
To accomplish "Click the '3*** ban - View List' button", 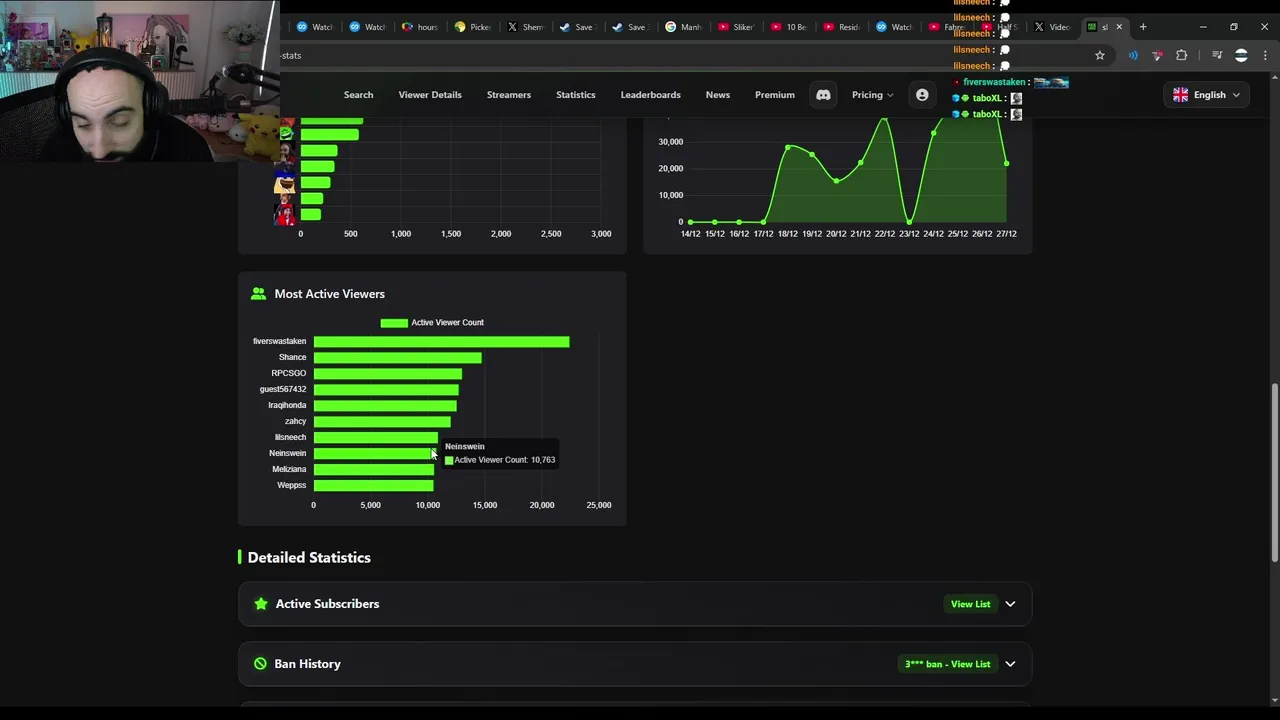I will [x=947, y=664].
